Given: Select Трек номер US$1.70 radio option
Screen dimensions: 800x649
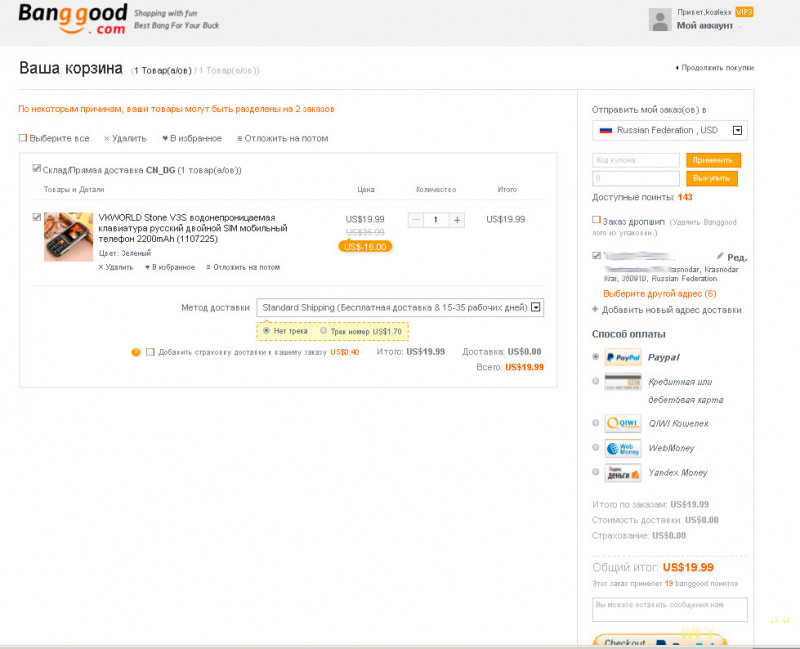Looking at the screenshot, I should (x=323, y=331).
